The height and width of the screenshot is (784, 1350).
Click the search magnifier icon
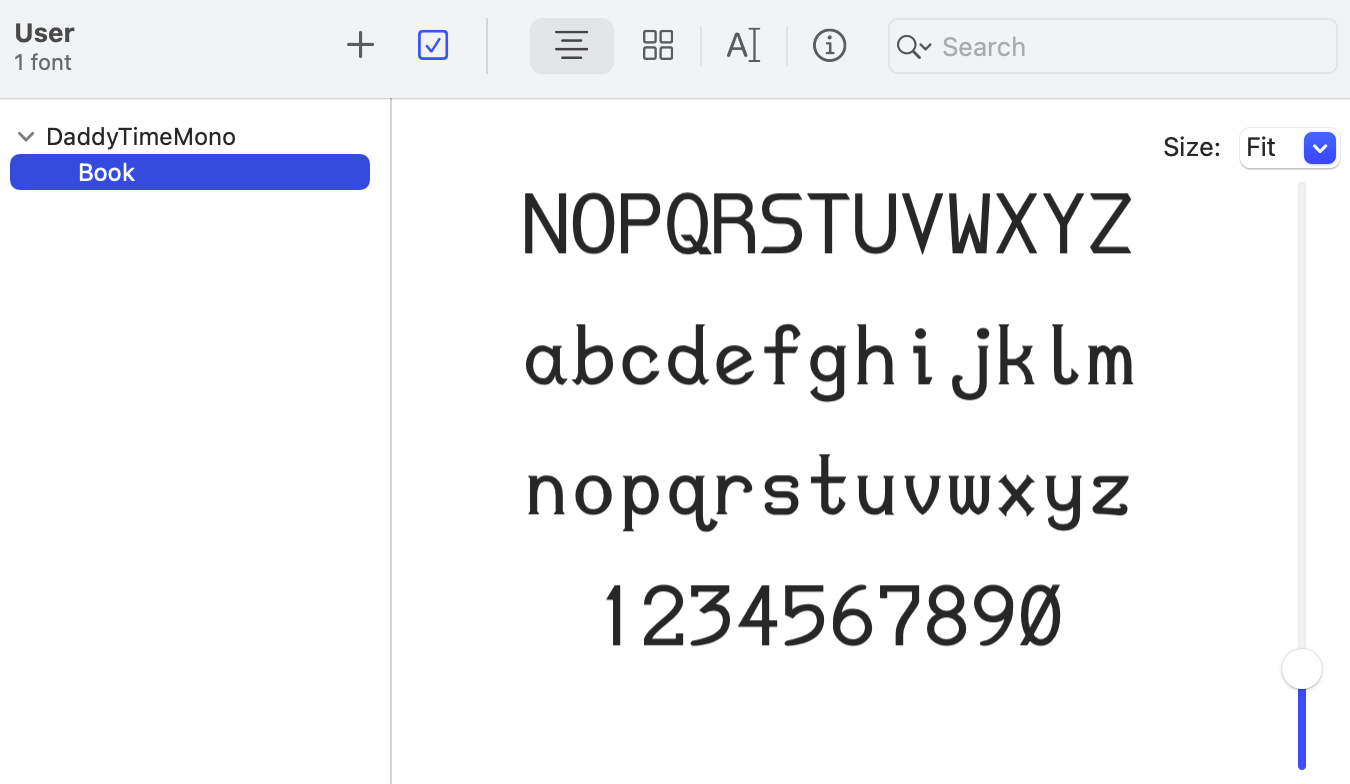tap(906, 46)
